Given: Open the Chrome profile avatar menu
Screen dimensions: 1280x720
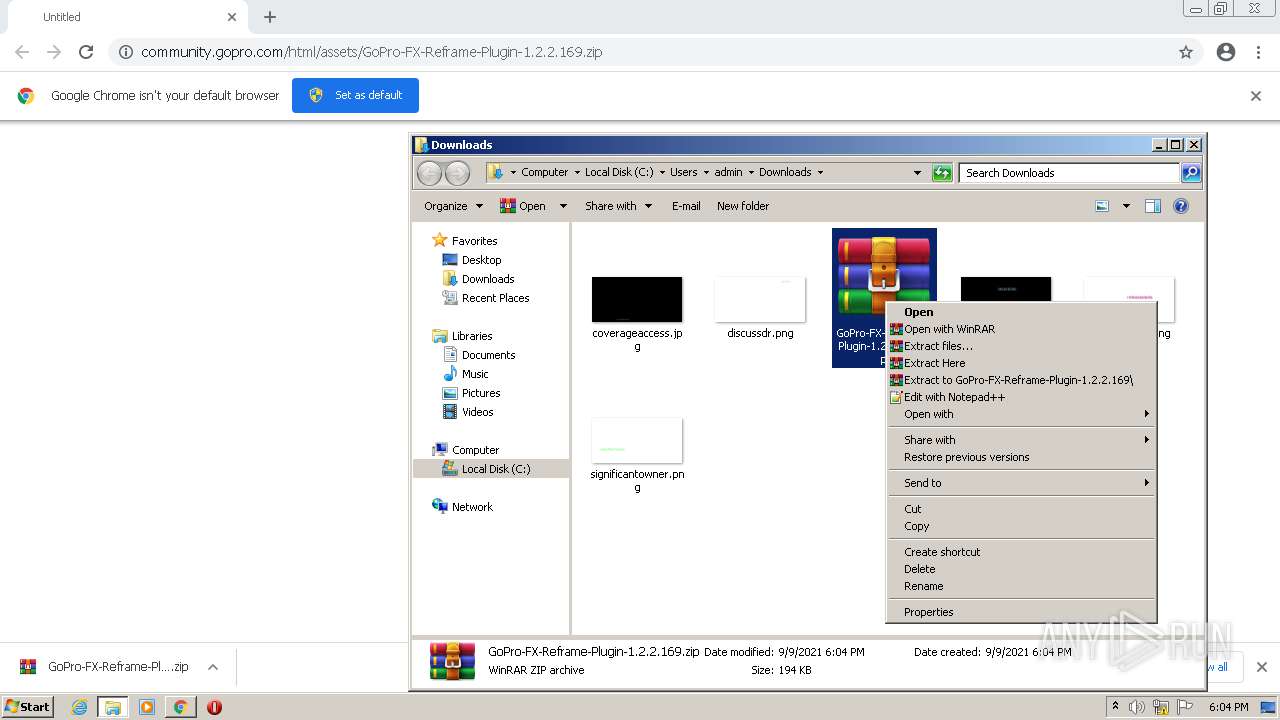Looking at the screenshot, I should (x=1226, y=52).
